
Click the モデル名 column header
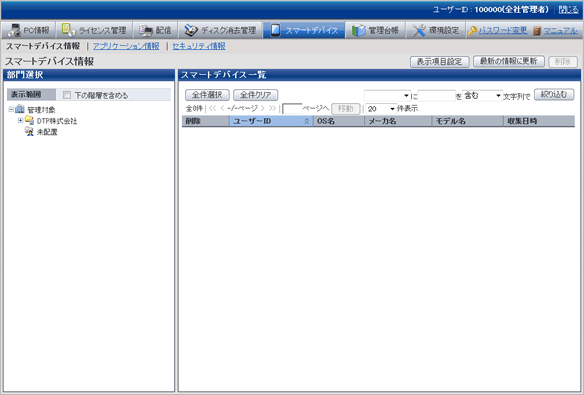coord(467,121)
